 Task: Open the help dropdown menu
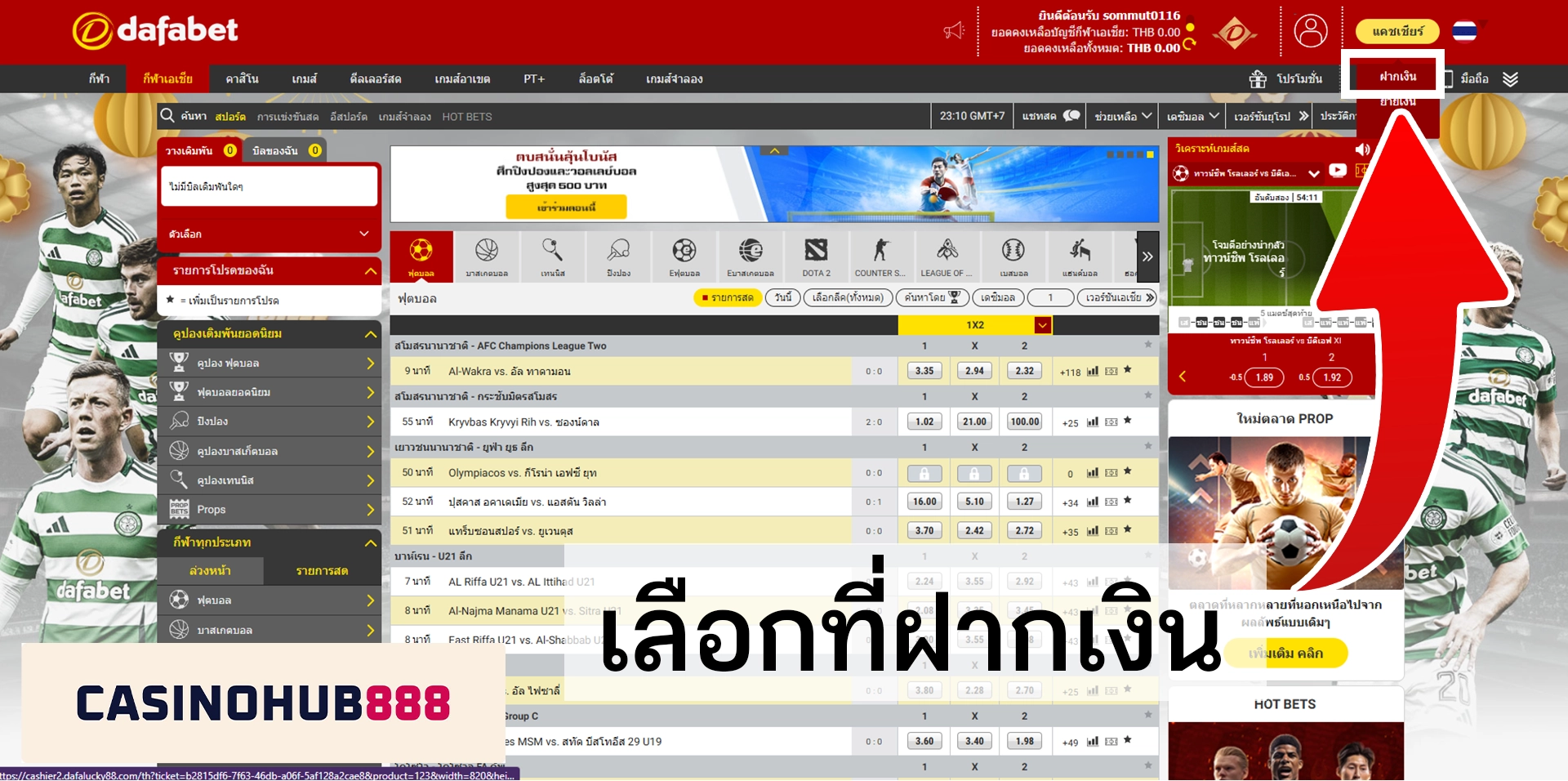1123,116
